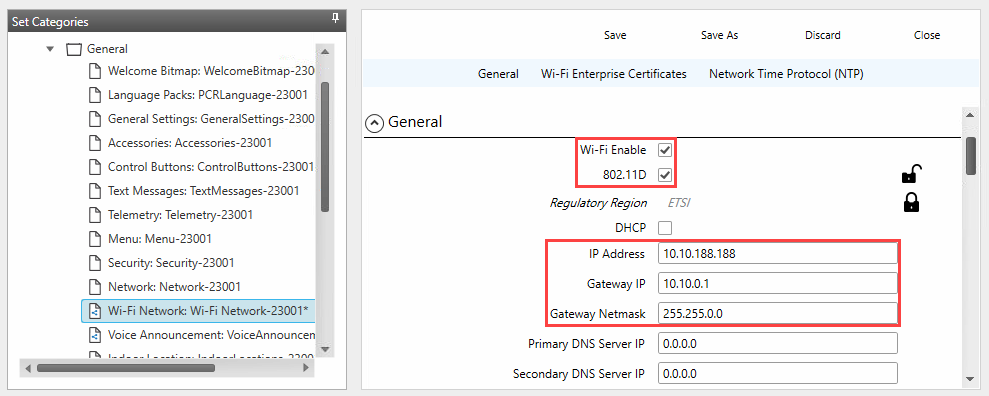989x396 pixels.
Task: Click settings pane scrollbar up arrow
Action: 971,114
